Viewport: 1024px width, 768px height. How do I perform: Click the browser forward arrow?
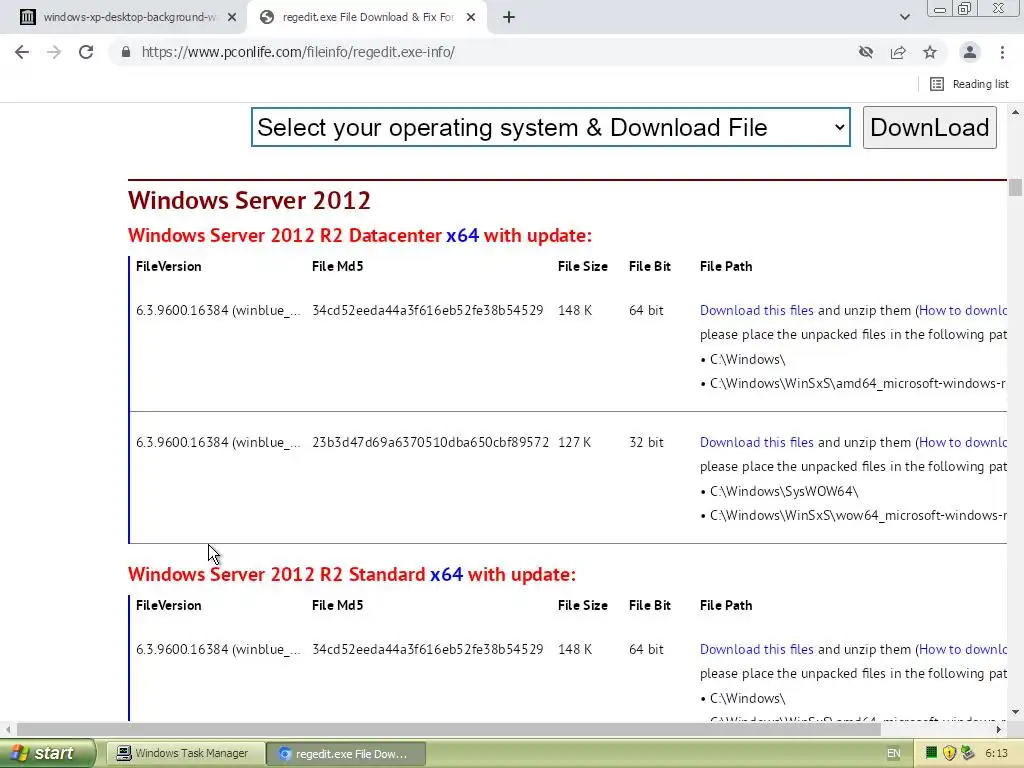click(54, 52)
